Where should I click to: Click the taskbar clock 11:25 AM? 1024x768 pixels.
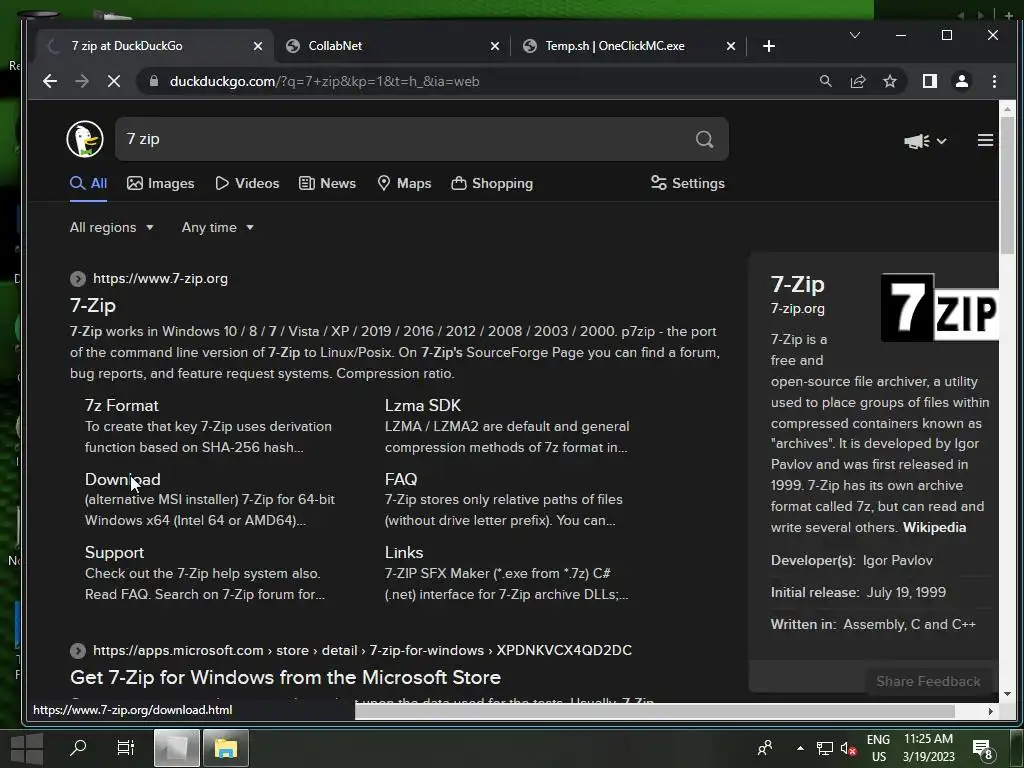point(928,748)
